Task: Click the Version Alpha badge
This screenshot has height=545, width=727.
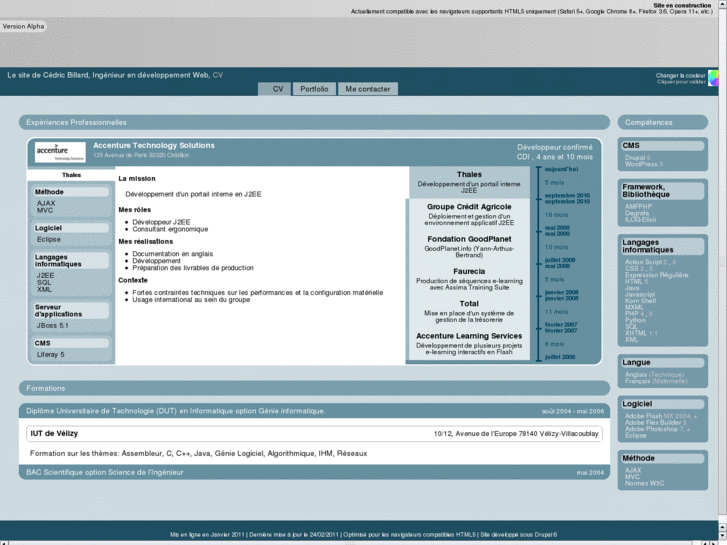Action: [x=23, y=26]
